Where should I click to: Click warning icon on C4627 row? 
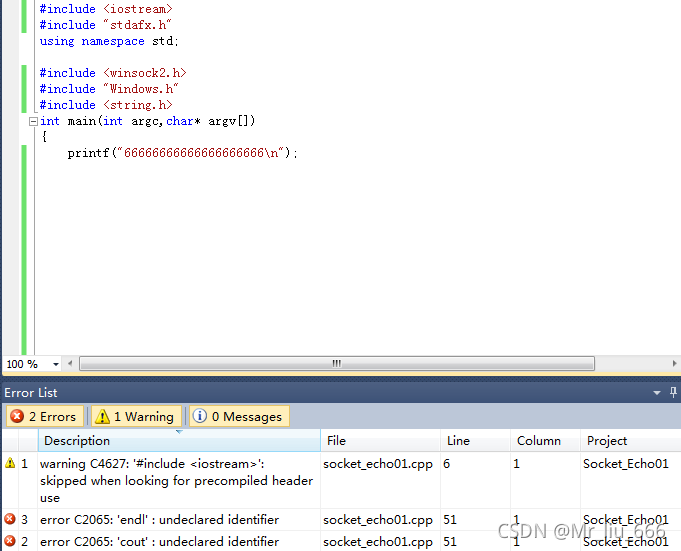[x=10, y=464]
